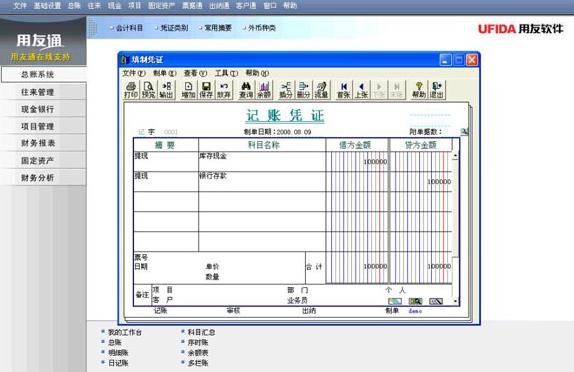
Task: Click 借方金额 cell in 库存现金 row
Action: 357,161
